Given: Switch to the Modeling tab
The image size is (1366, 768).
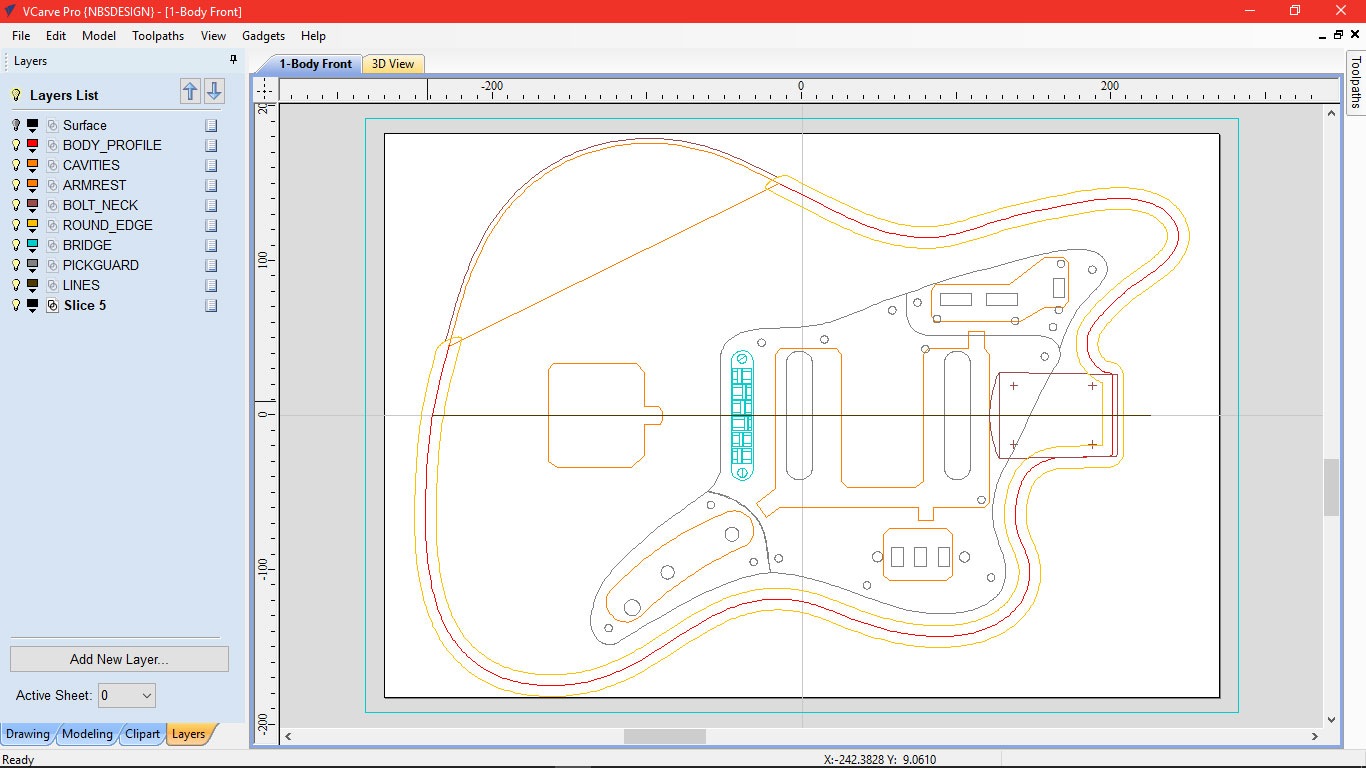Looking at the screenshot, I should [87, 734].
